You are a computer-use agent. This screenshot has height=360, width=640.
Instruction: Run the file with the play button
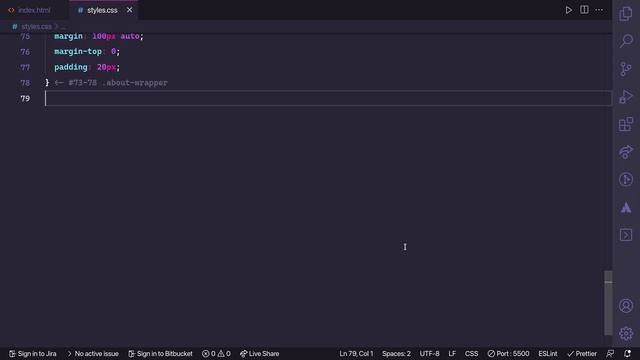point(569,10)
